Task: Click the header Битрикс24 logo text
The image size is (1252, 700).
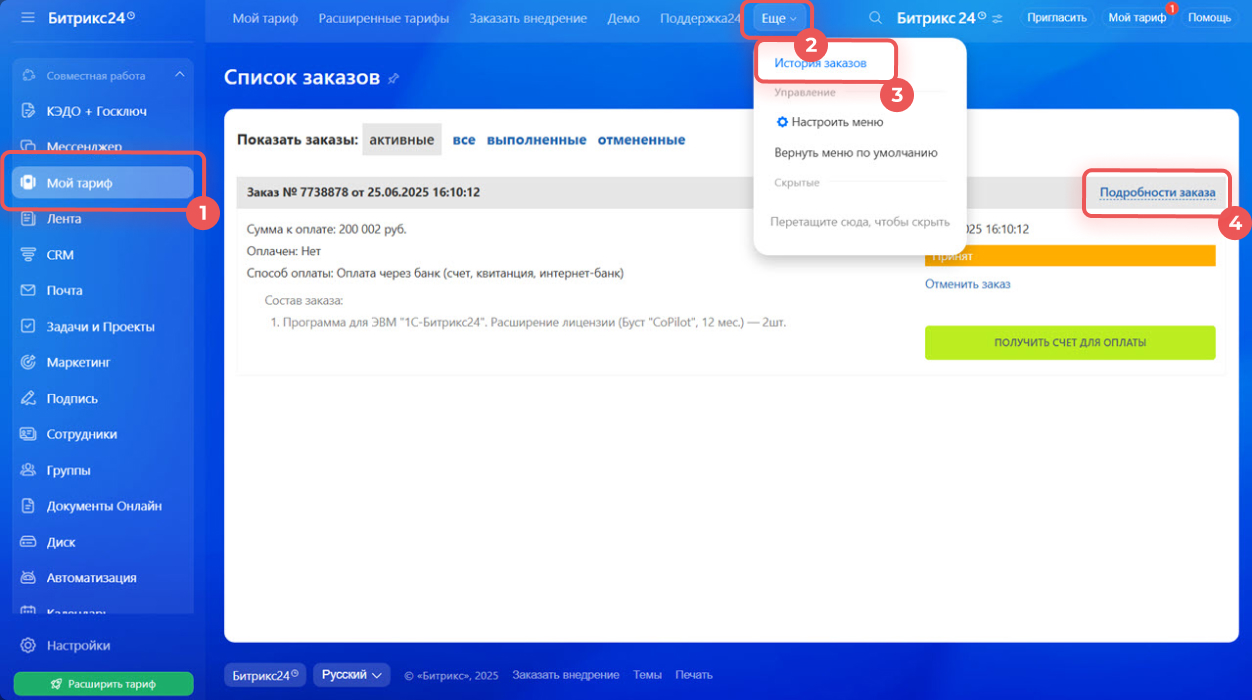Action: click(x=941, y=18)
